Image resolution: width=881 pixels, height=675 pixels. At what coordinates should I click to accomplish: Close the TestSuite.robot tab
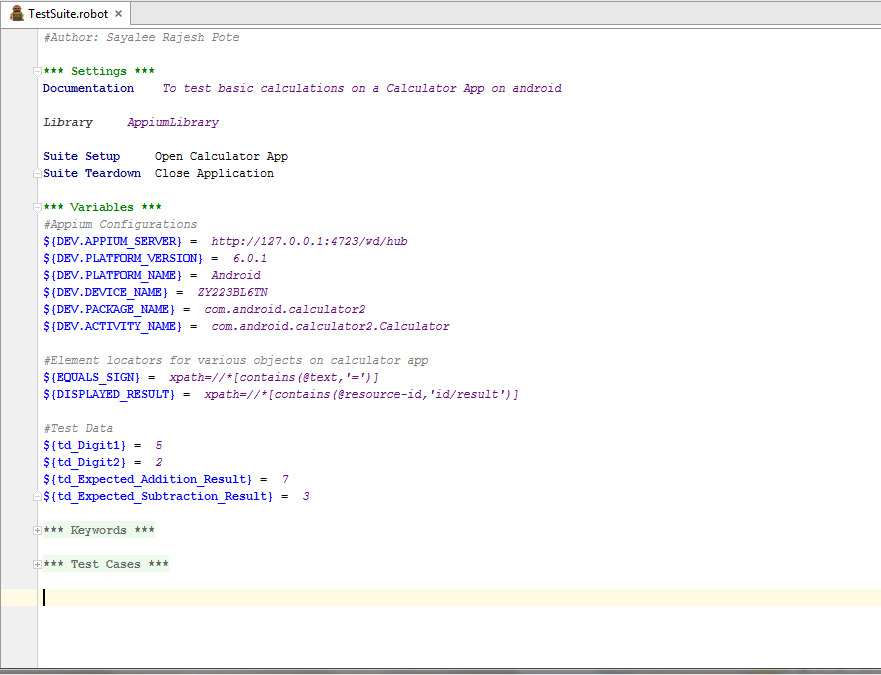coord(118,14)
